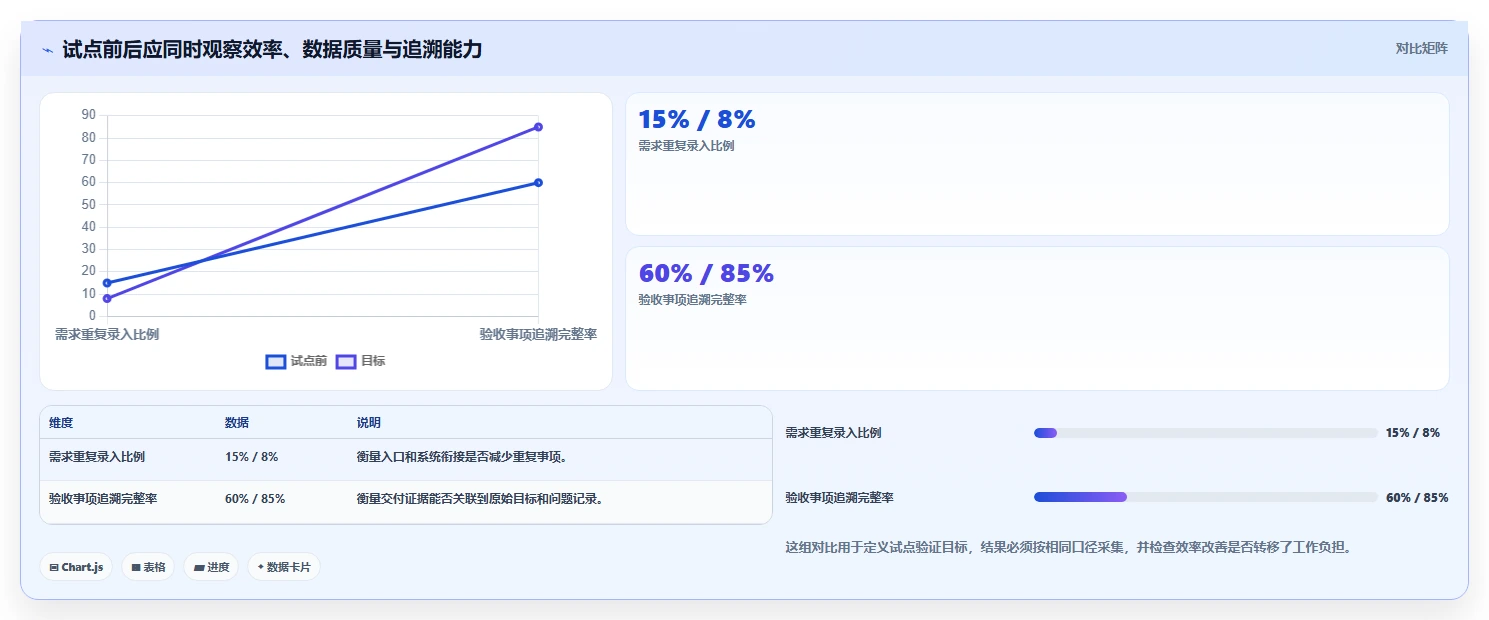Click the 说明 table column header
The width and height of the screenshot is (1489, 620).
tap(369, 423)
